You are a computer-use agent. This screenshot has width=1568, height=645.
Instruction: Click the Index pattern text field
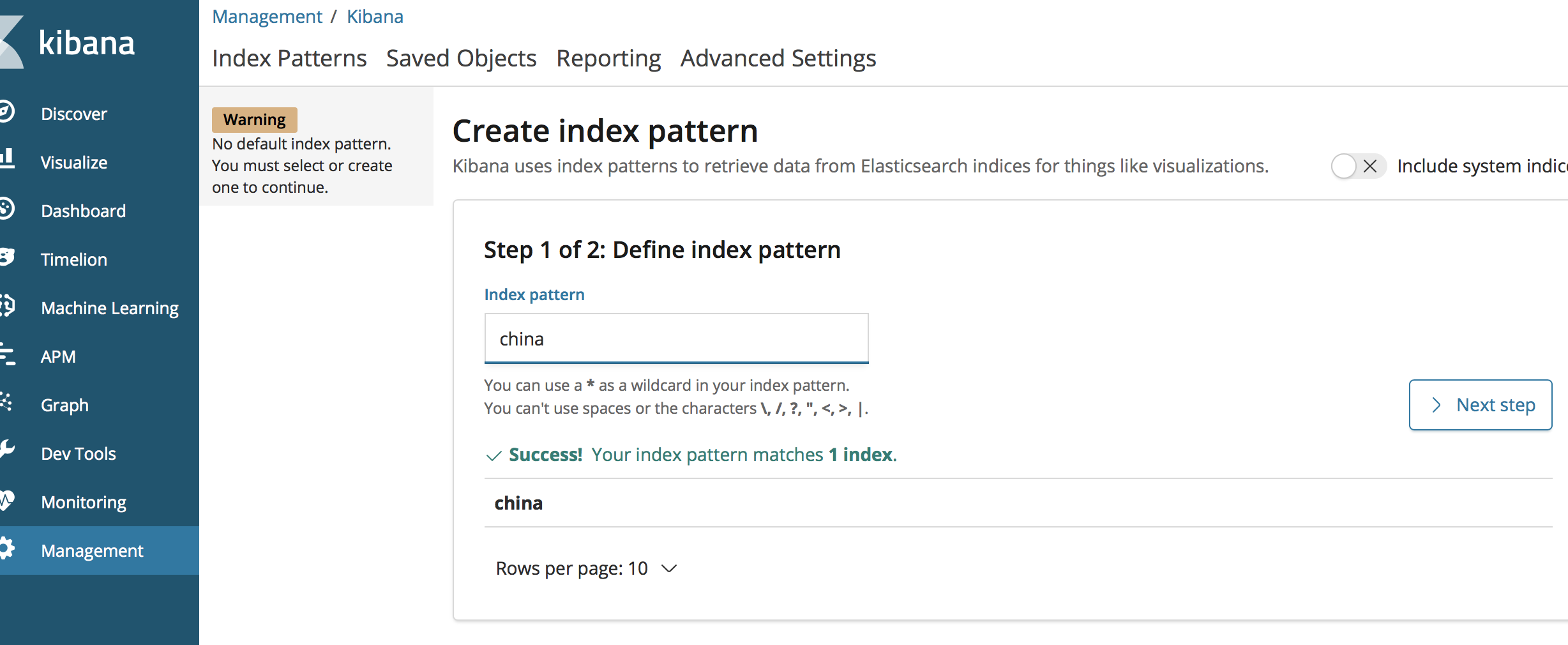675,338
